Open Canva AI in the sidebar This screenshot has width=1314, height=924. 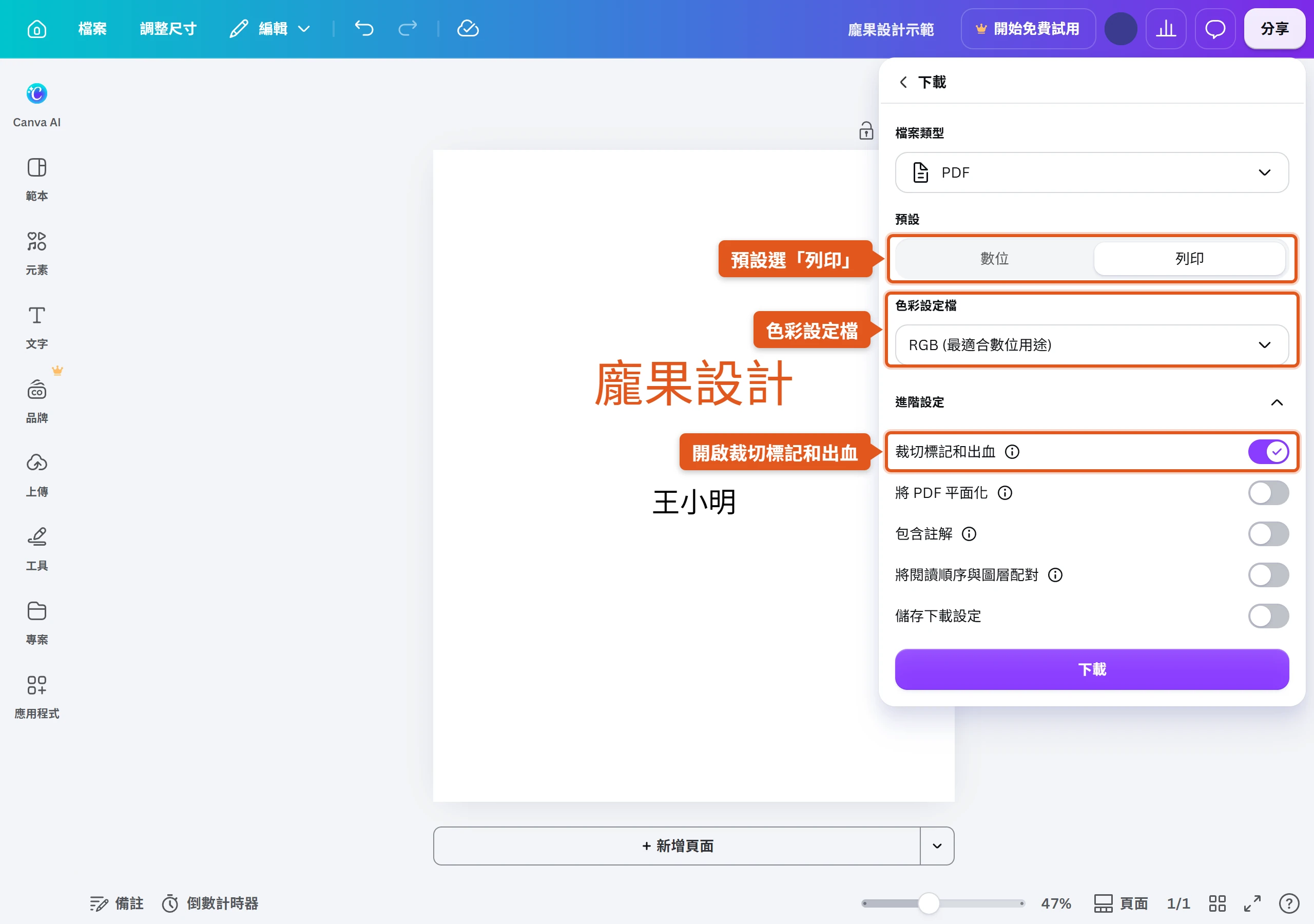pyautogui.click(x=36, y=105)
